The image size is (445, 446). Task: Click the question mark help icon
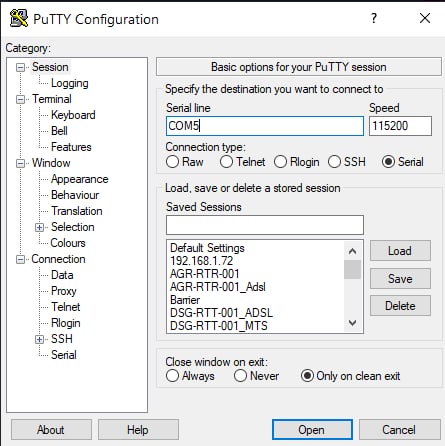click(374, 18)
